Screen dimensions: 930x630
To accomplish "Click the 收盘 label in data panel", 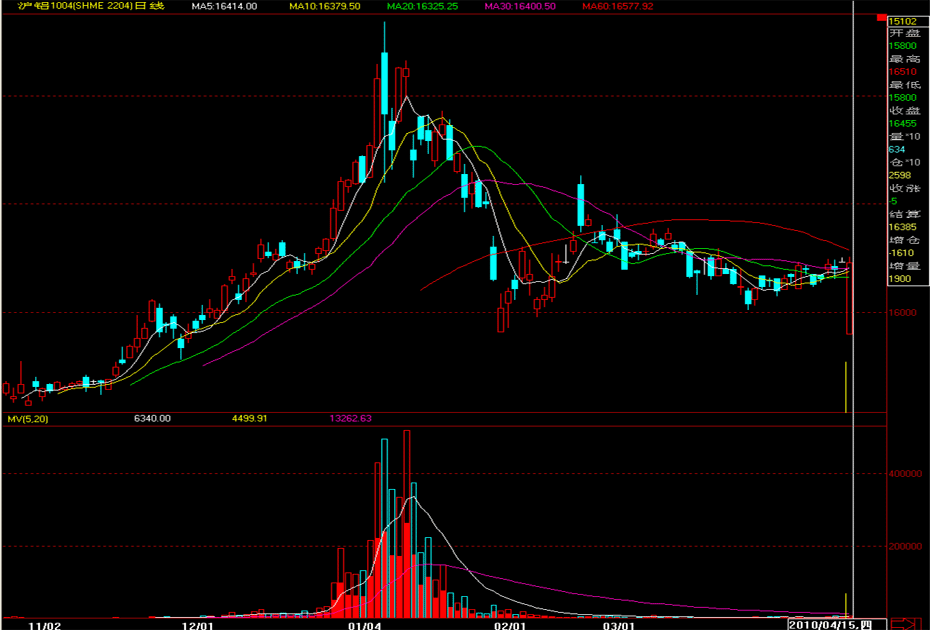I will coord(904,111).
